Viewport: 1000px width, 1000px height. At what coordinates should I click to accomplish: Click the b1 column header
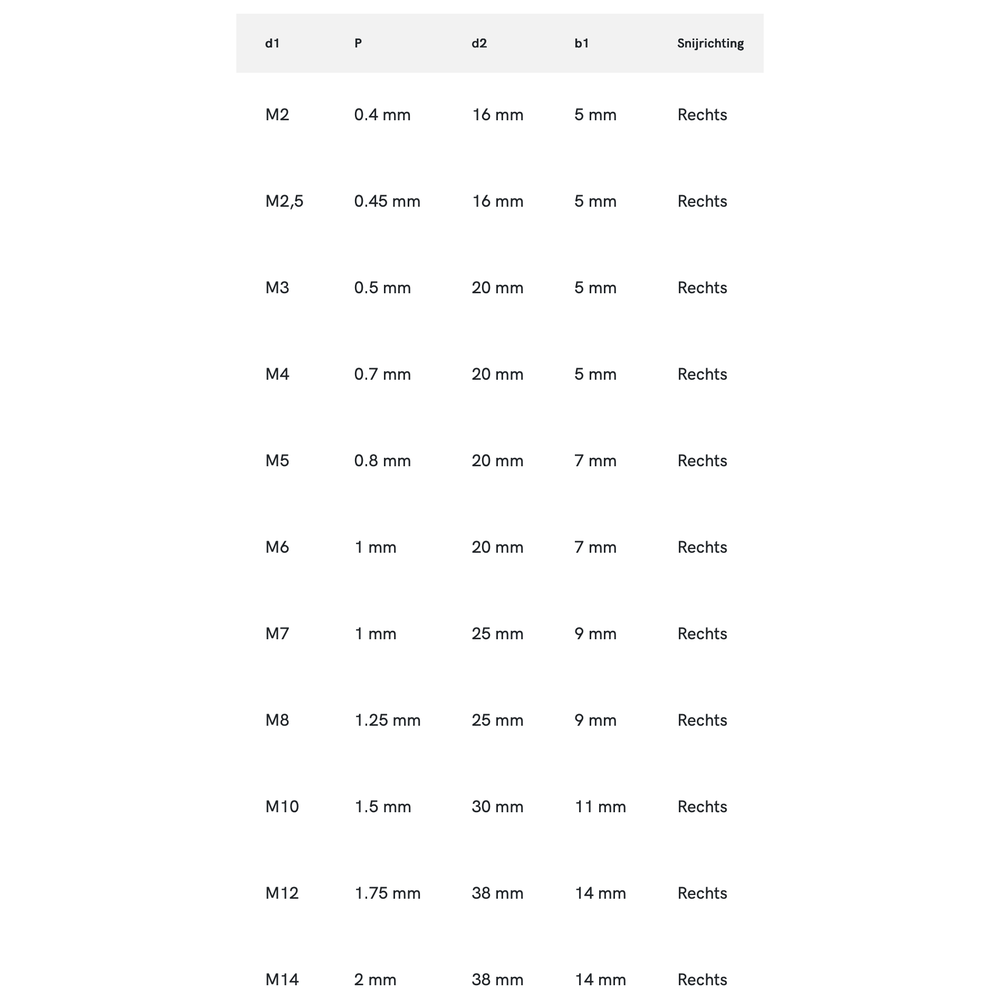click(582, 44)
